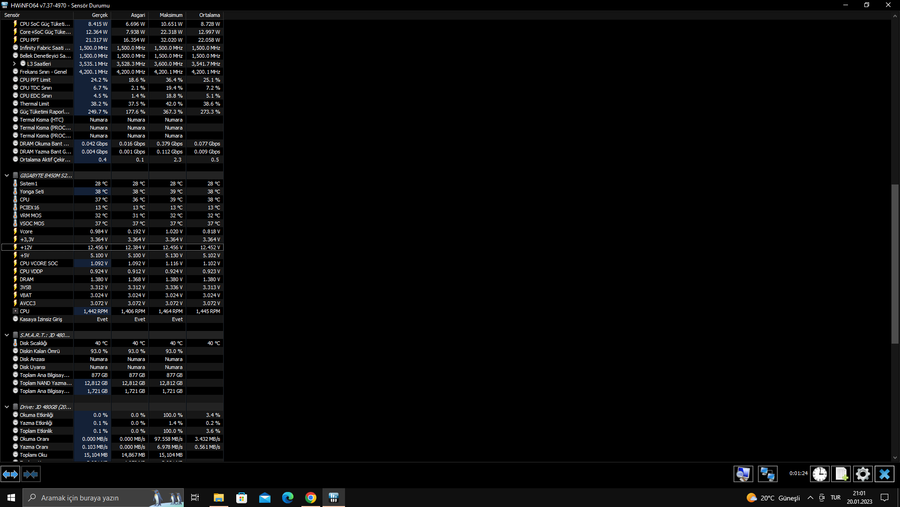Click the expand sensor columns arrows button

[x=10, y=474]
